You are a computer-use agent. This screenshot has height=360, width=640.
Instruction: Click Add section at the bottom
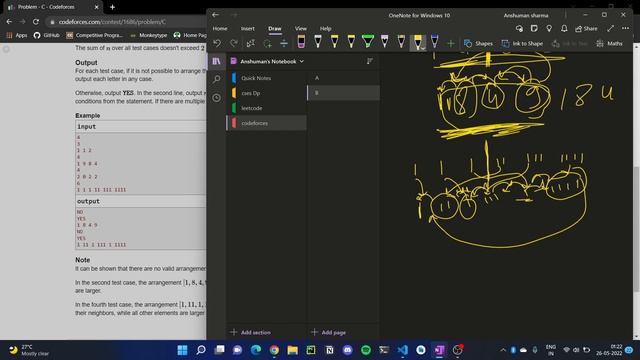coord(250,332)
